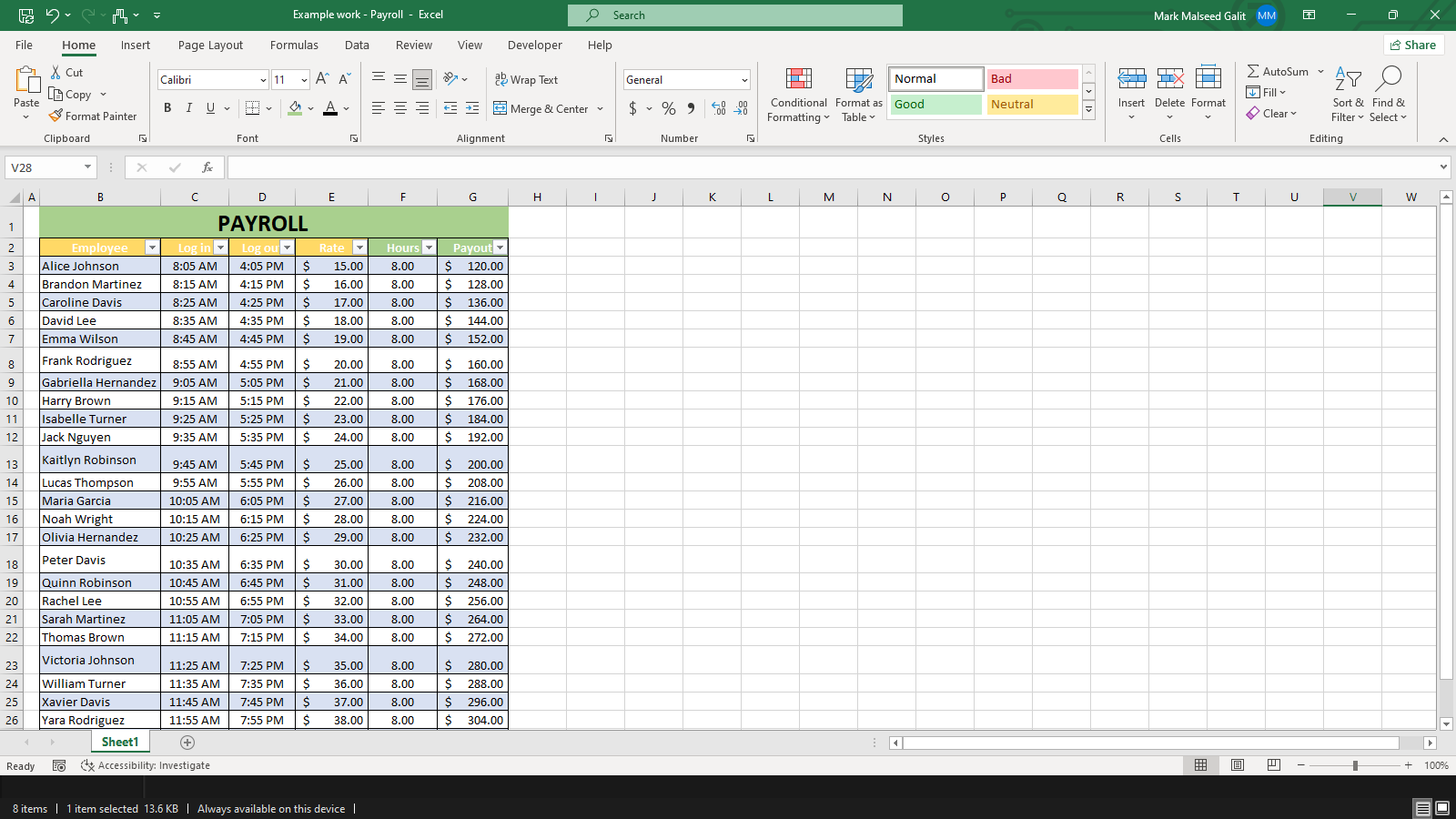Image resolution: width=1456 pixels, height=819 pixels.
Task: Decrease decimal places shown
Action: 742,108
